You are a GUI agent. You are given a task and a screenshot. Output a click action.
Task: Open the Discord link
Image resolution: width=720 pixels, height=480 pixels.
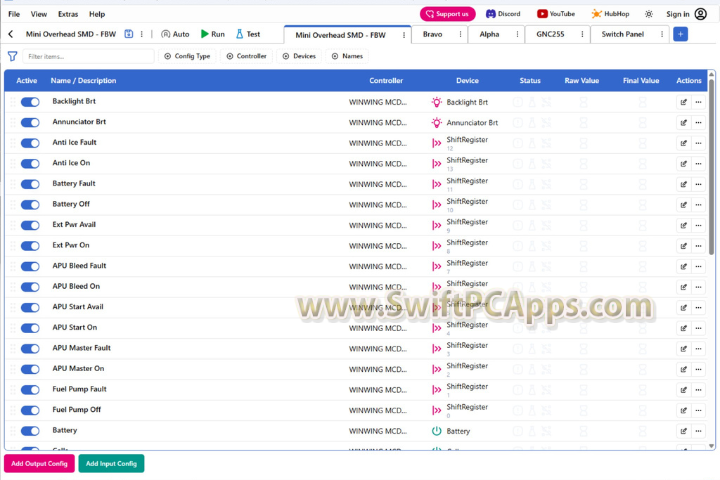[x=503, y=14]
